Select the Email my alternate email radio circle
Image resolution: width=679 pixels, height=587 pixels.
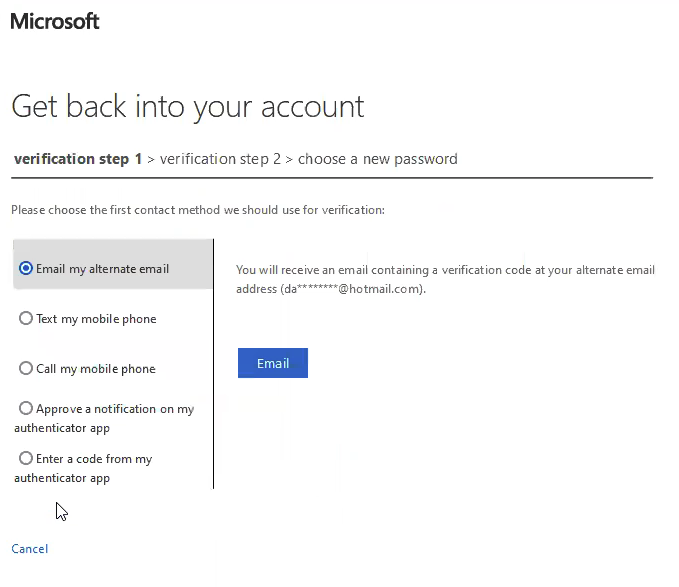(x=26, y=268)
